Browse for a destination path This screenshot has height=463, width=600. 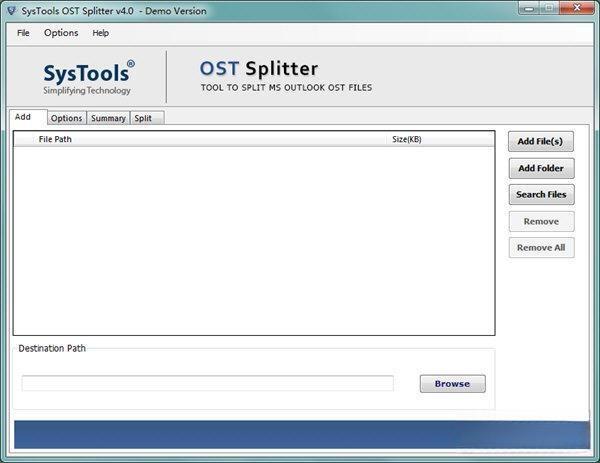click(x=452, y=384)
